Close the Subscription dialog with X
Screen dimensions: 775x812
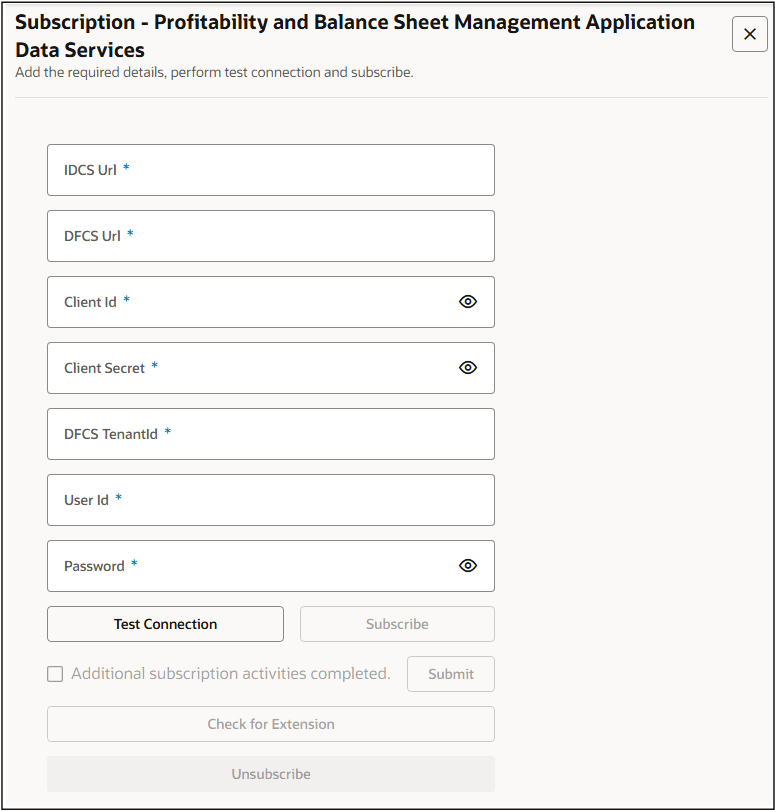(x=750, y=34)
